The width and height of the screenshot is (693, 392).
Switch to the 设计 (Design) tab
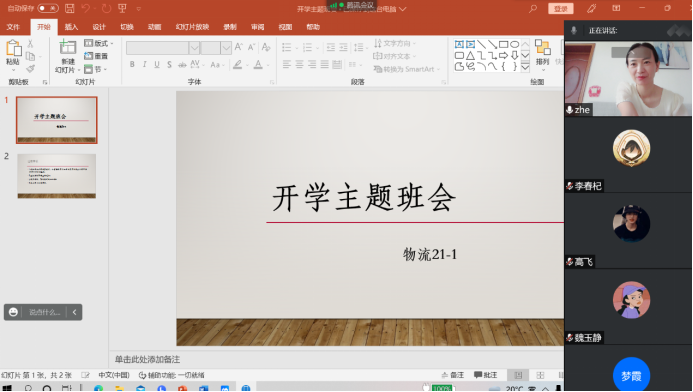coord(99,27)
